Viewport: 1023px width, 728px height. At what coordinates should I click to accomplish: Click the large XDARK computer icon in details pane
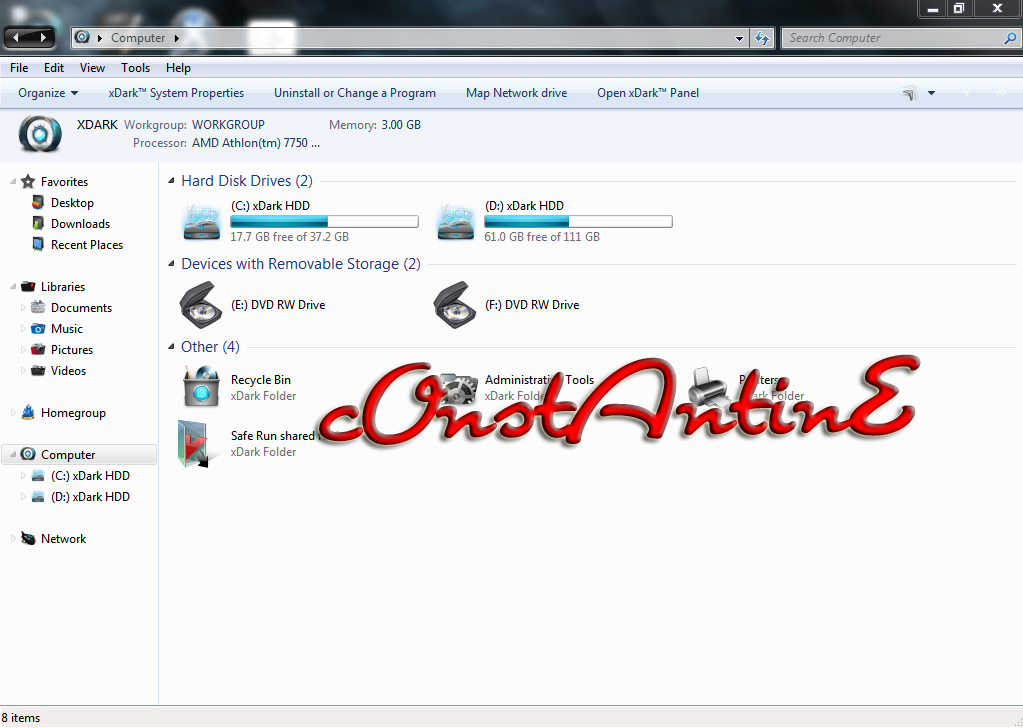(x=40, y=134)
